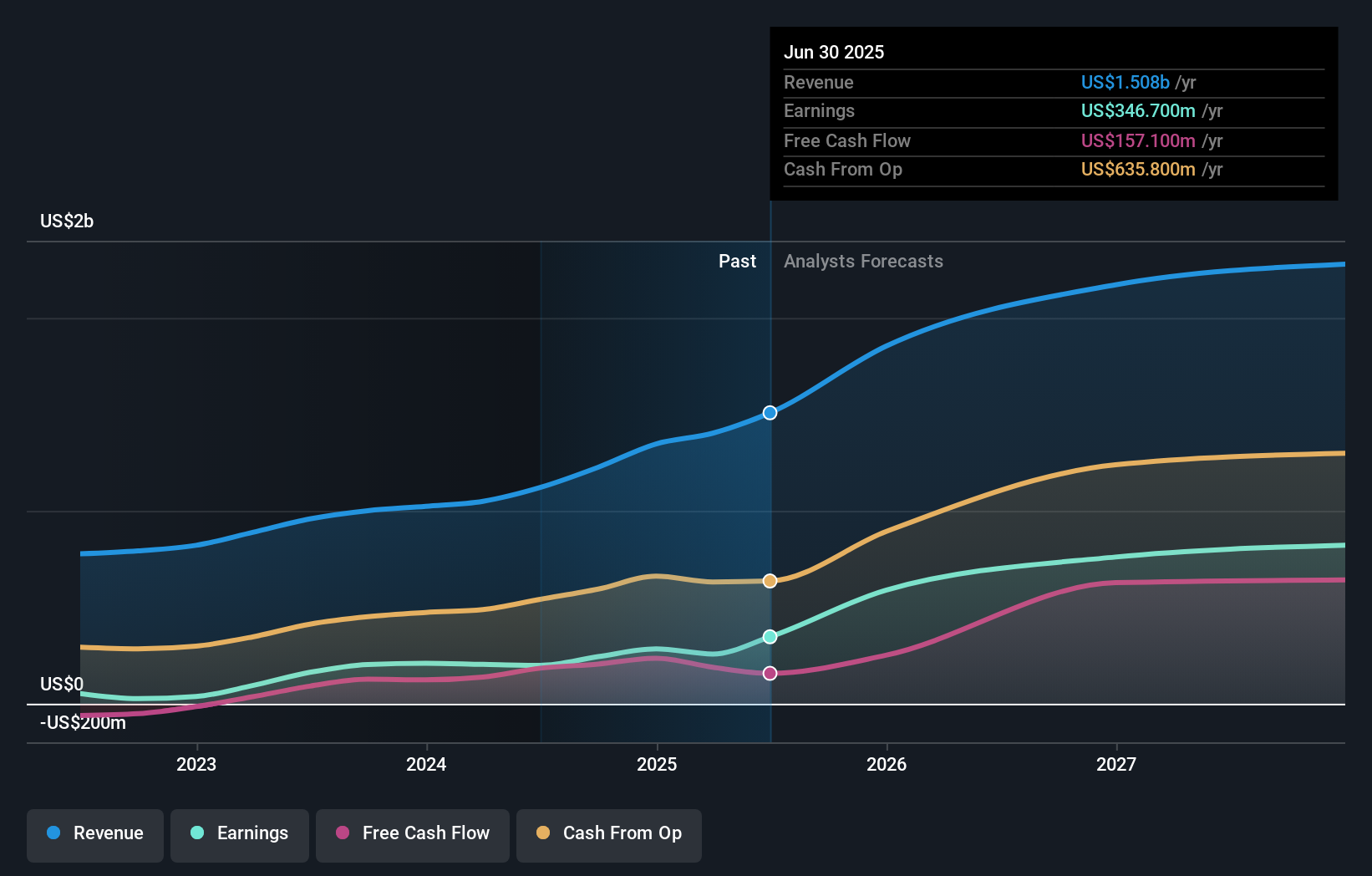Expand the Analysts Forecasts section
Viewport: 1372px width, 876px height.
[863, 261]
